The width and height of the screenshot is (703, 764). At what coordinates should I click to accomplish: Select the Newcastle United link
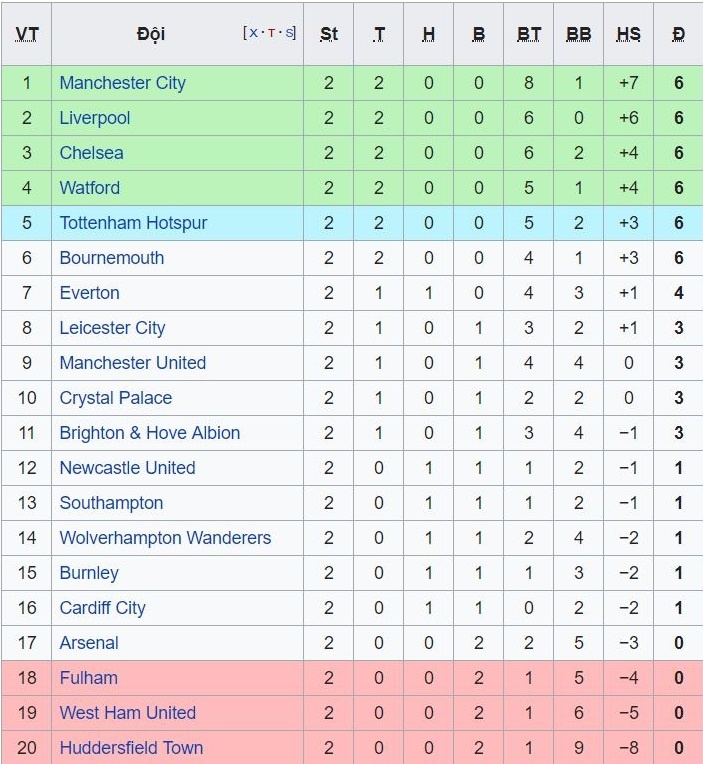click(x=127, y=468)
